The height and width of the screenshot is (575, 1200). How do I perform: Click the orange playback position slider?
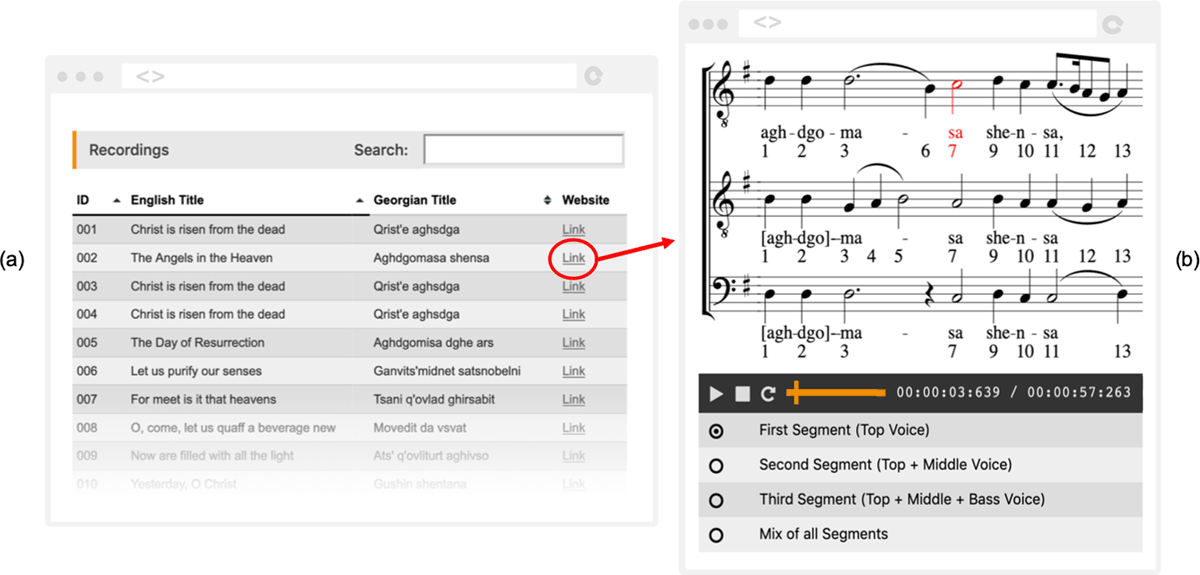click(796, 393)
